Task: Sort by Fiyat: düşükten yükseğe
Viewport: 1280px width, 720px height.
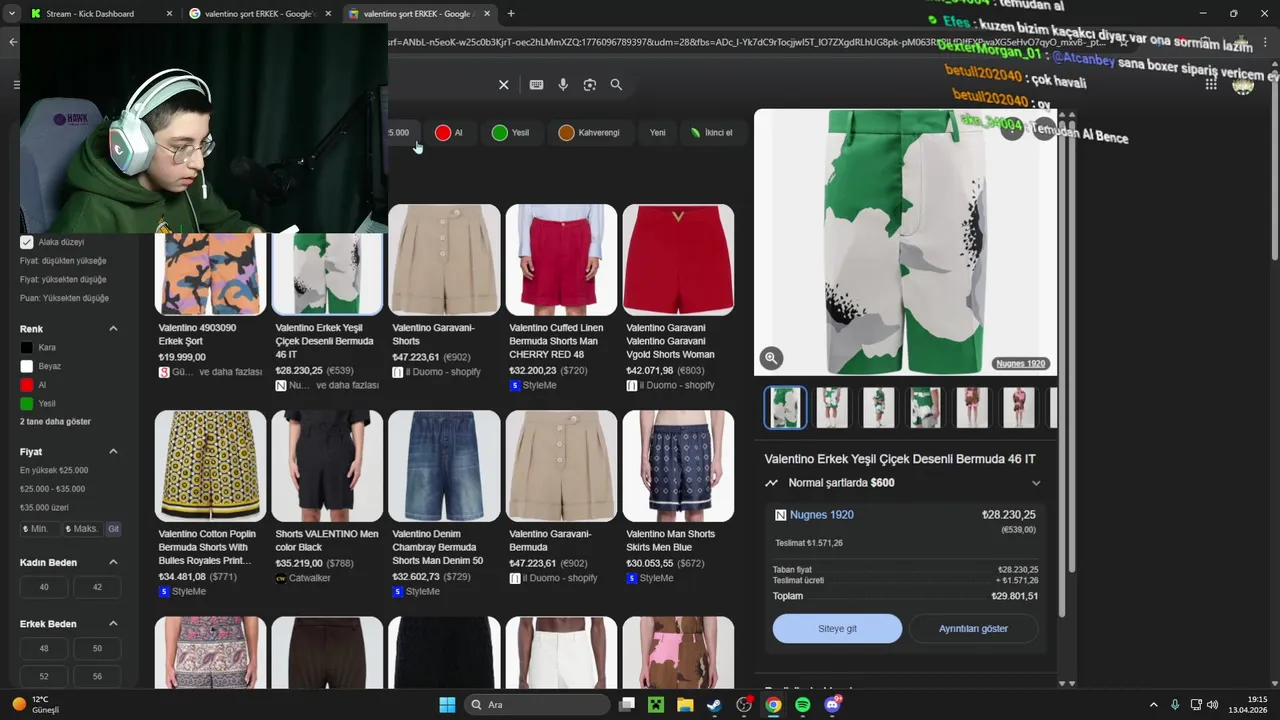Action: 63,261
